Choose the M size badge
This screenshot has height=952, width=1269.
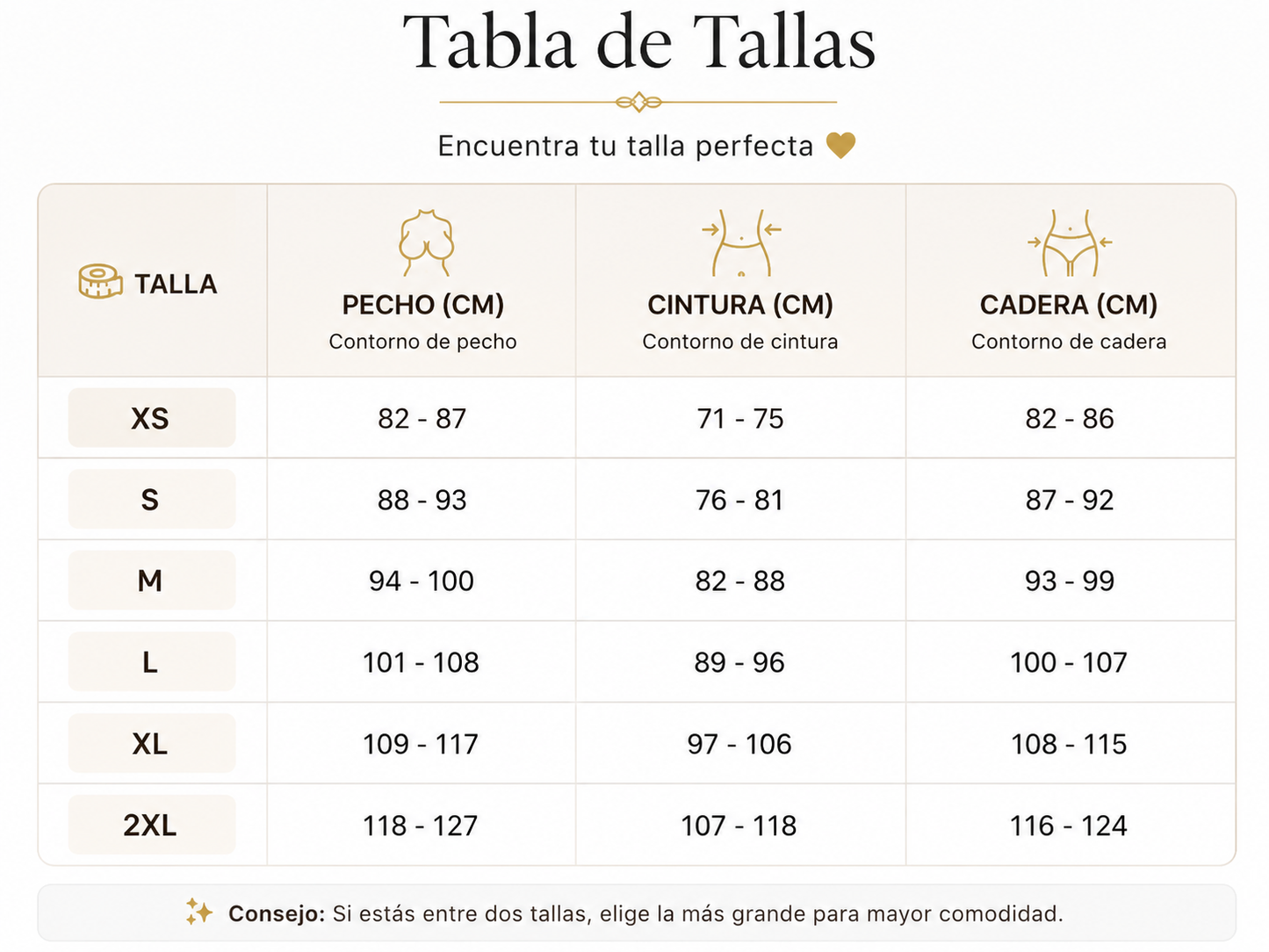(152, 581)
